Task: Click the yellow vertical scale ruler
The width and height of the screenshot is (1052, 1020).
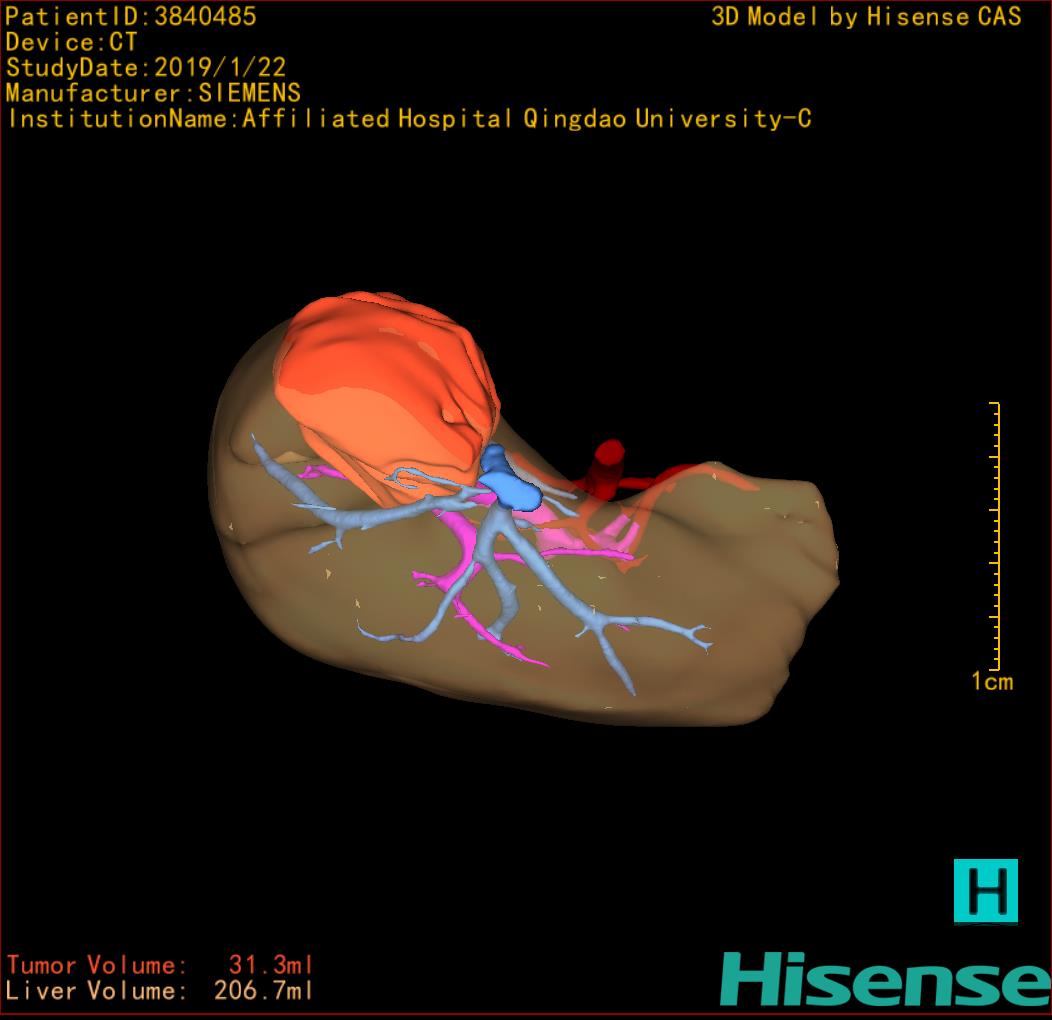Action: 996,535
